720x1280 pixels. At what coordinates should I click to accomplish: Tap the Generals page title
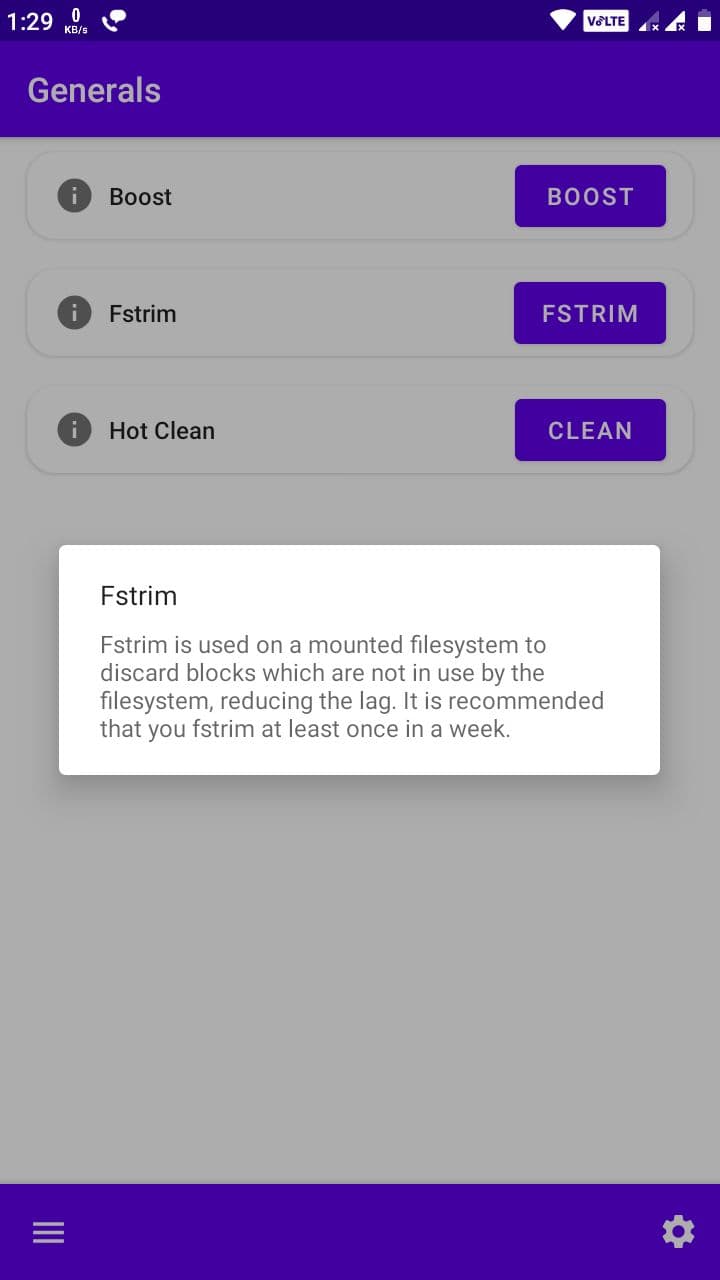coord(94,90)
